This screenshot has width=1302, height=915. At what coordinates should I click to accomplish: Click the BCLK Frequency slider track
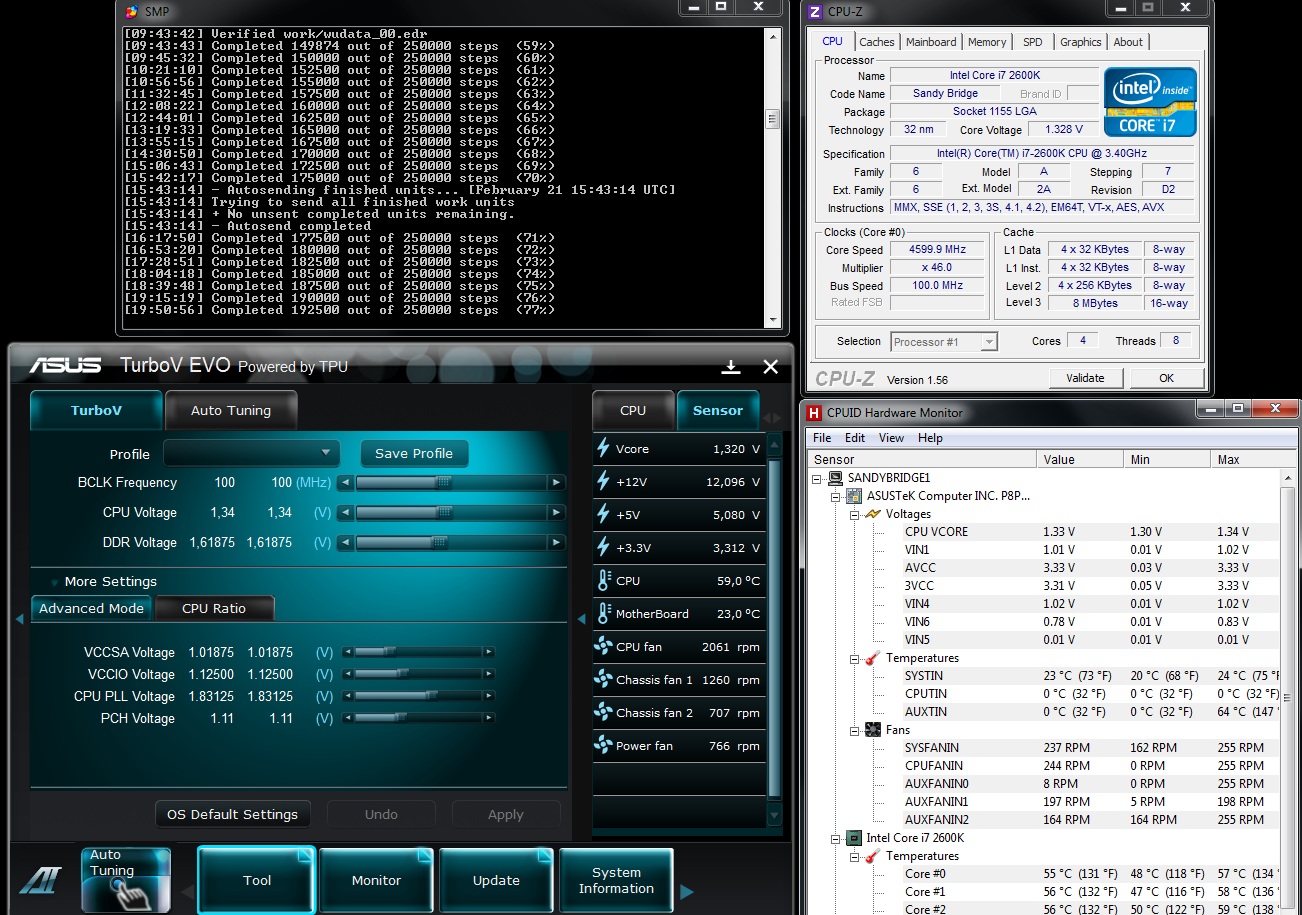[x=452, y=483]
